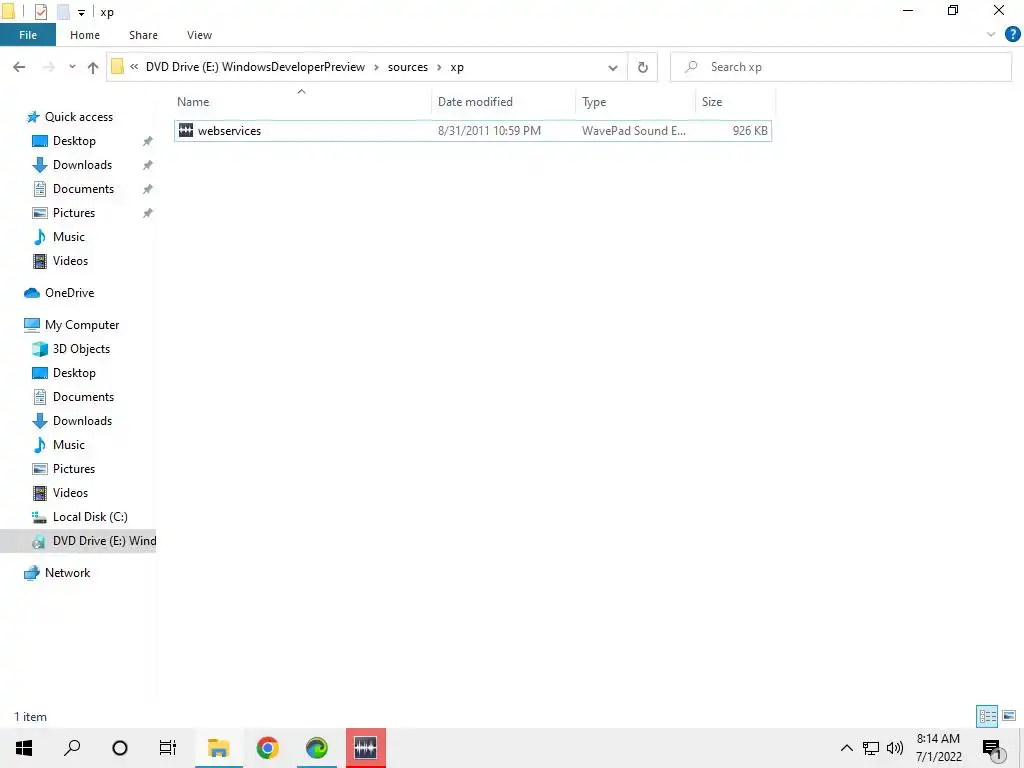The image size is (1024, 768).
Task: Open Customize Quick Access Toolbar dropdown
Action: pos(81,12)
